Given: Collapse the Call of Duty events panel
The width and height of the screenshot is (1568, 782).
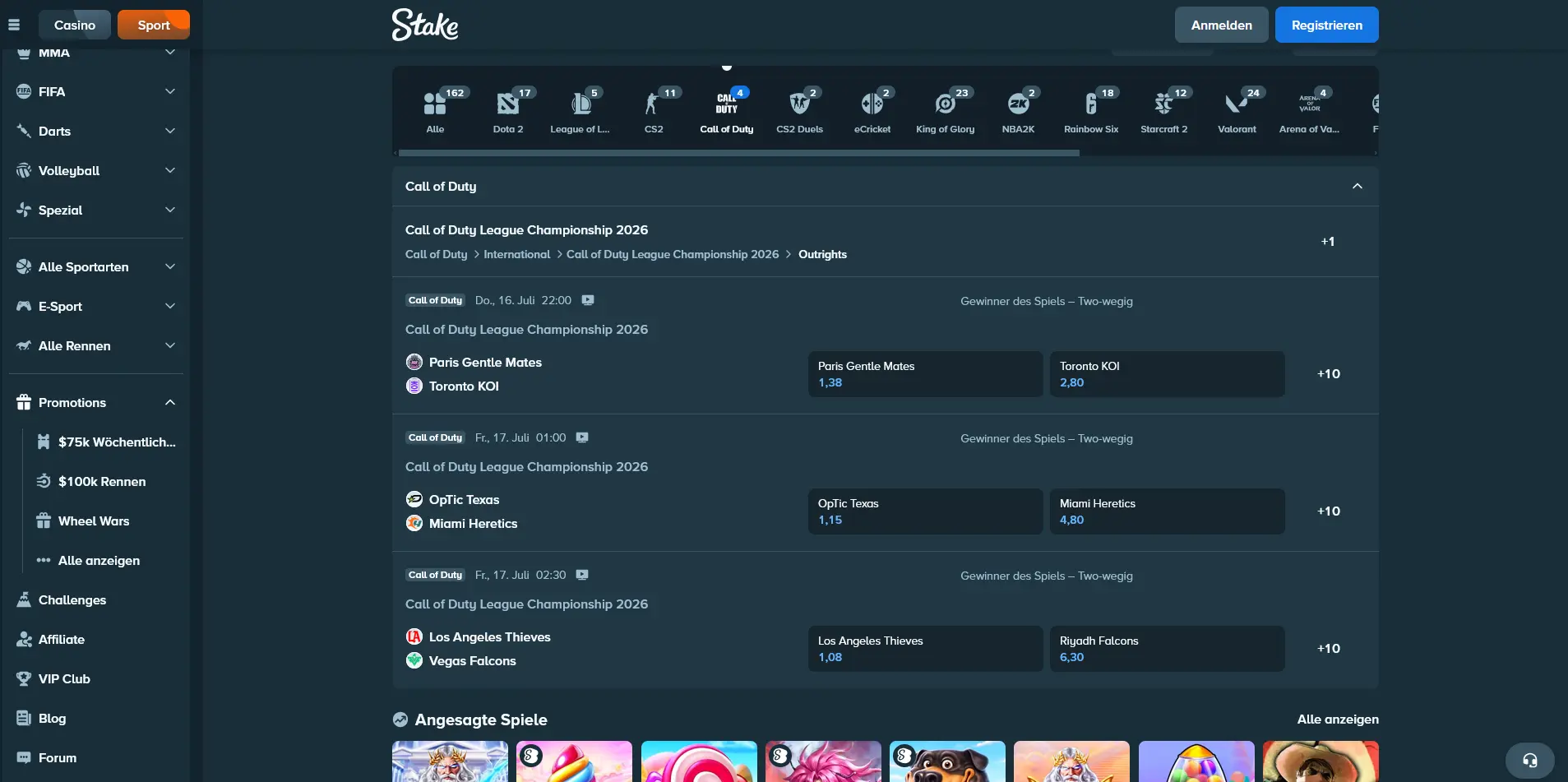Looking at the screenshot, I should (x=1357, y=186).
